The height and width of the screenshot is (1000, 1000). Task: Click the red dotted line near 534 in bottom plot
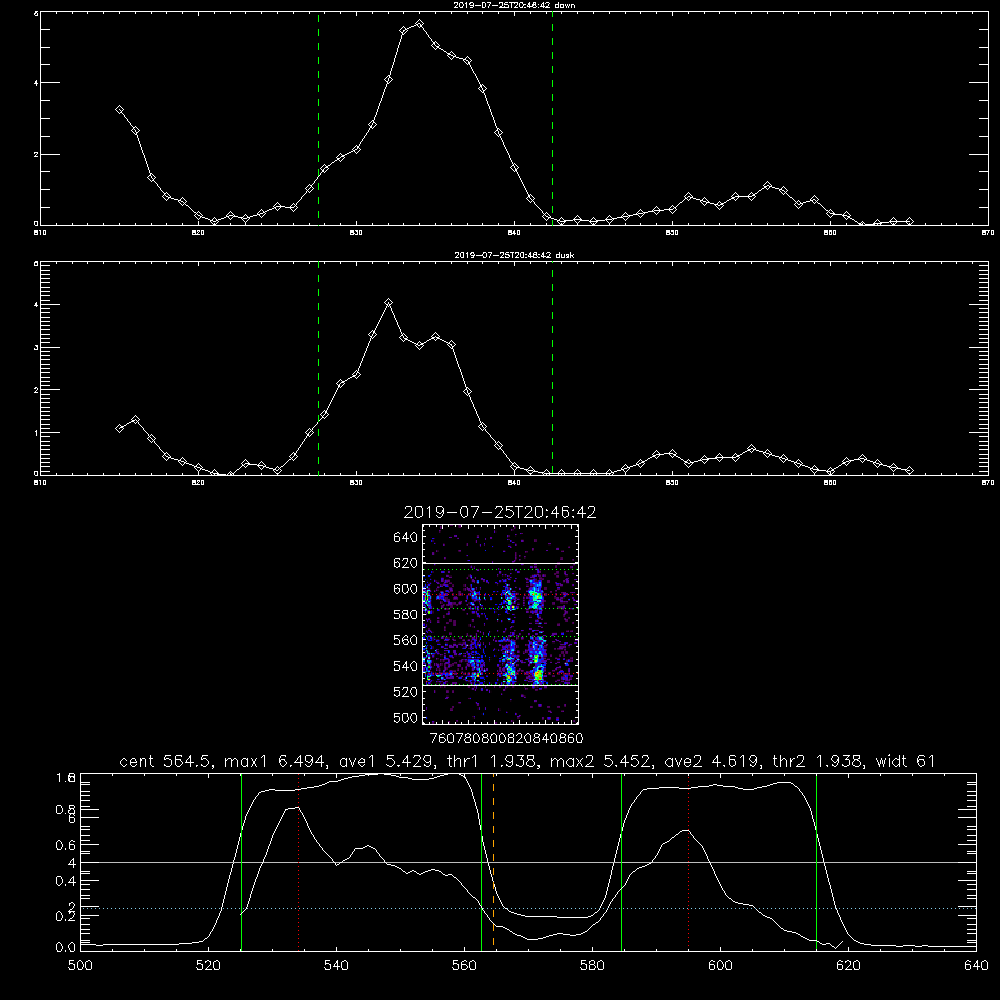pos(298,862)
